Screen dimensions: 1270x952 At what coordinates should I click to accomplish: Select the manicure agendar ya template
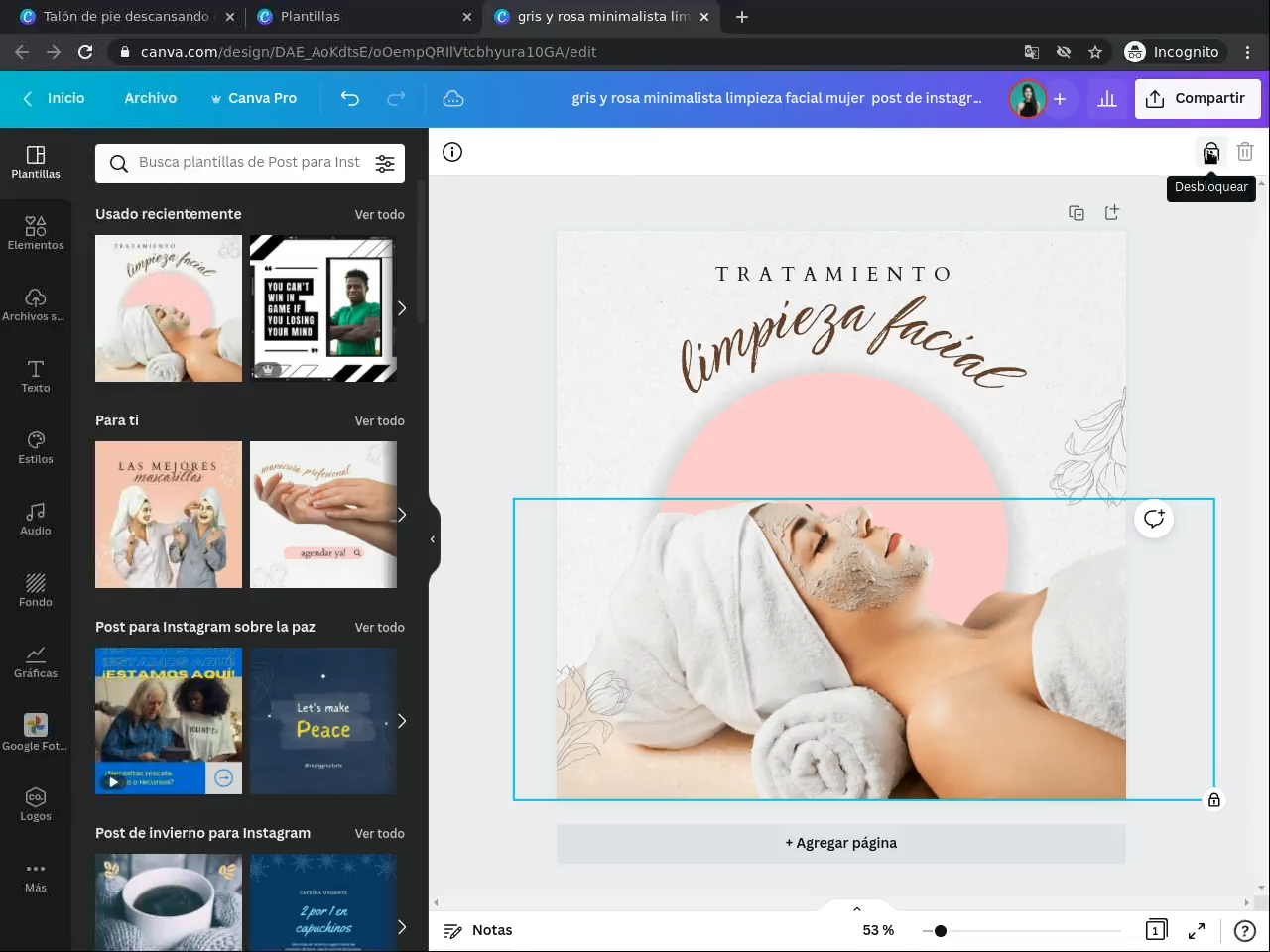pos(323,515)
